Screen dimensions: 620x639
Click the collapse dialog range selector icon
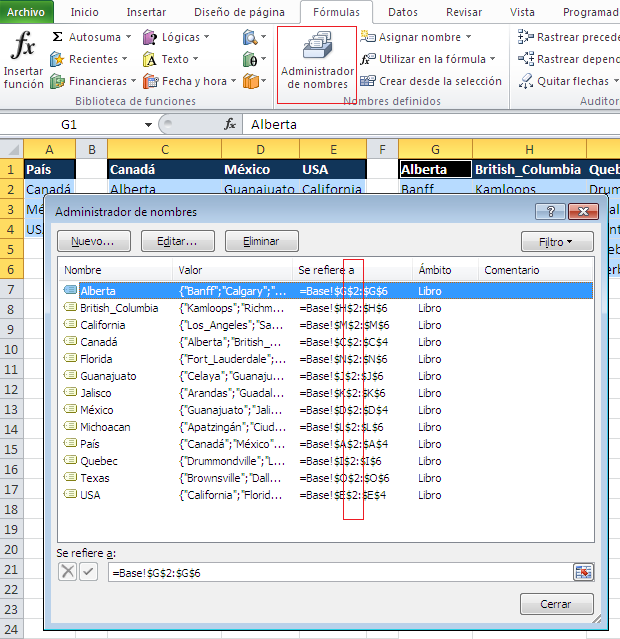(x=583, y=572)
